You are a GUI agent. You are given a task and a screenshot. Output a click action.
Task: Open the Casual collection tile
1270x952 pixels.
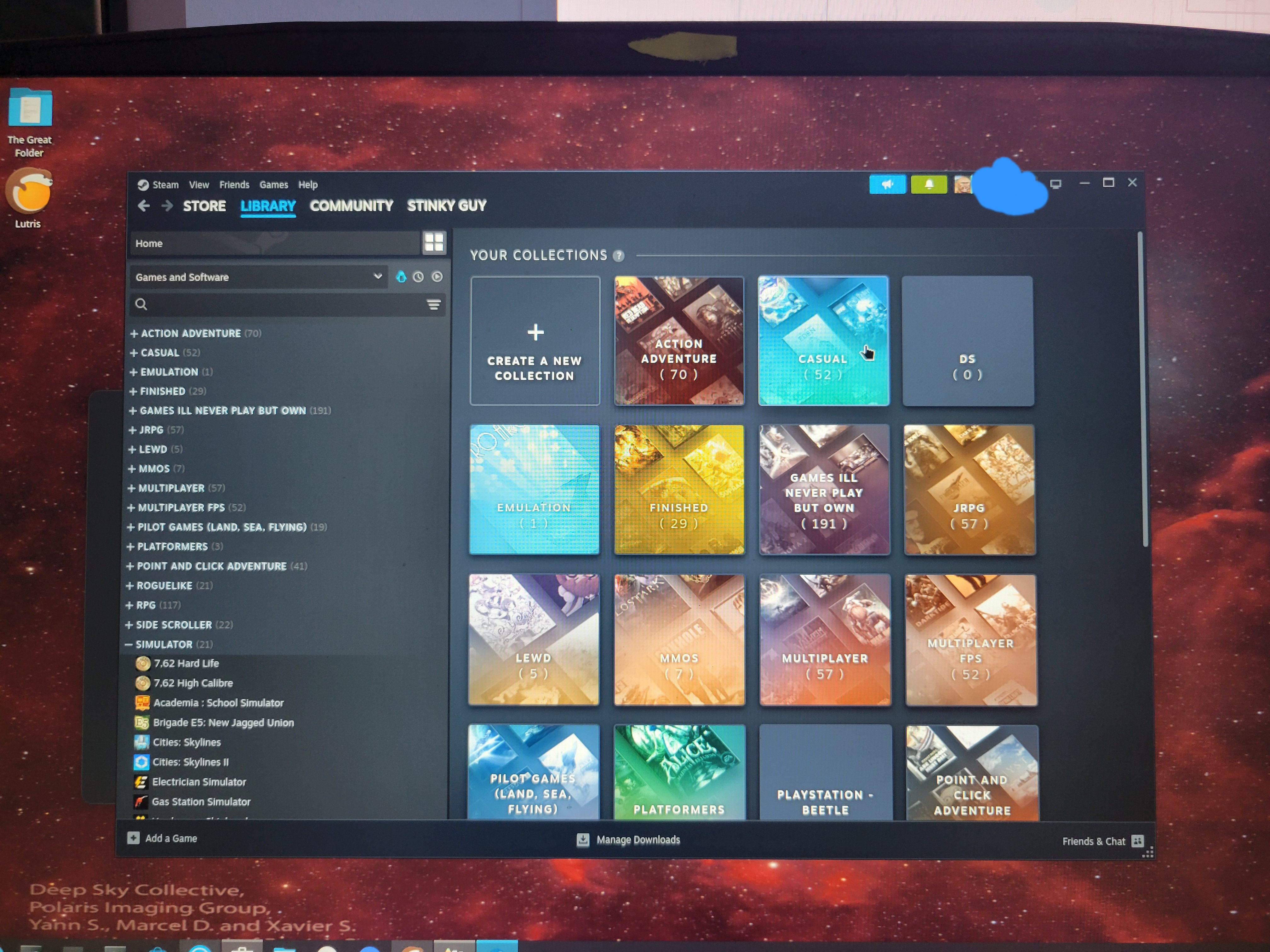pyautogui.click(x=823, y=341)
